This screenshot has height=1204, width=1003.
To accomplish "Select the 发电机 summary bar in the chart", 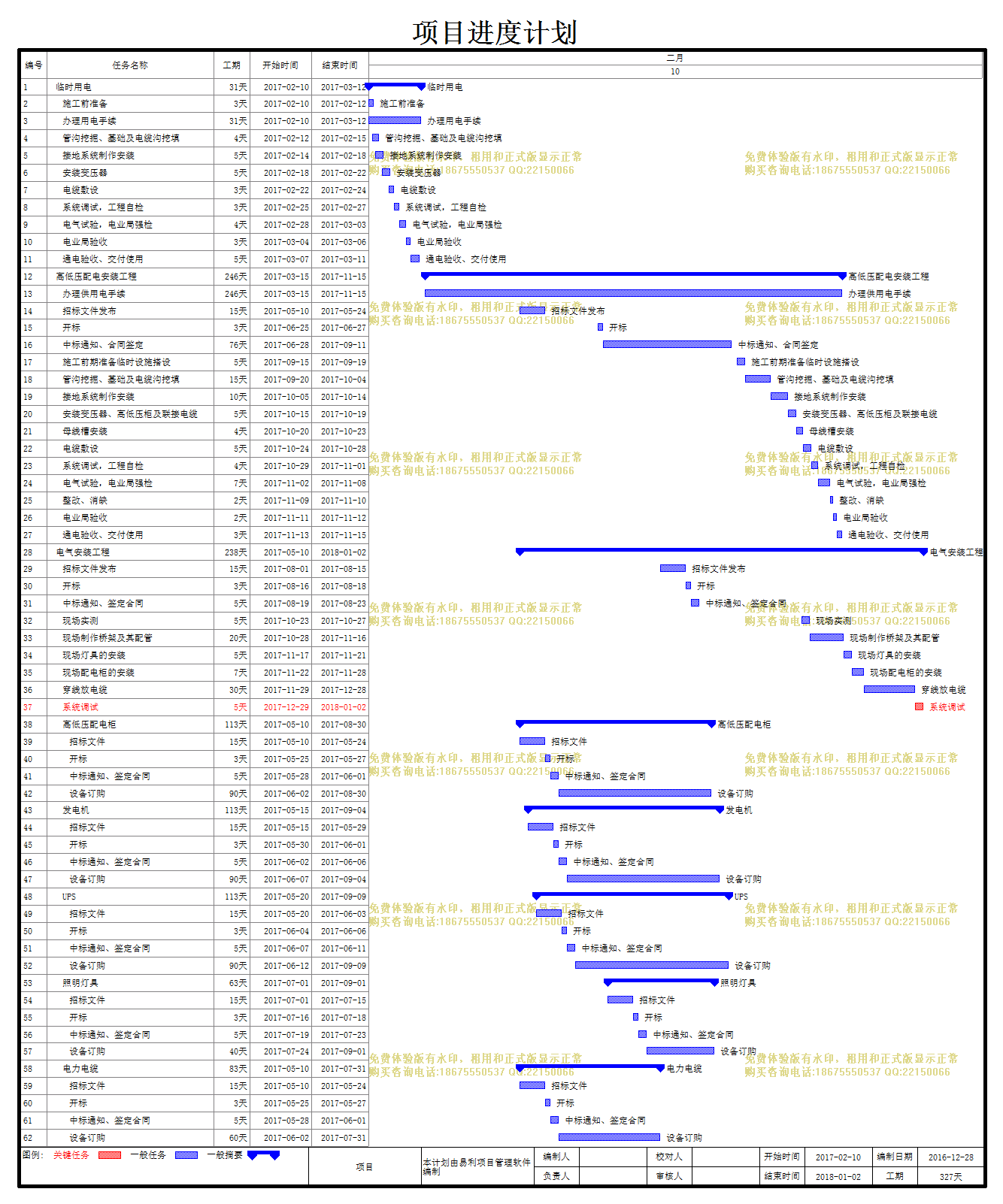I will point(624,809).
